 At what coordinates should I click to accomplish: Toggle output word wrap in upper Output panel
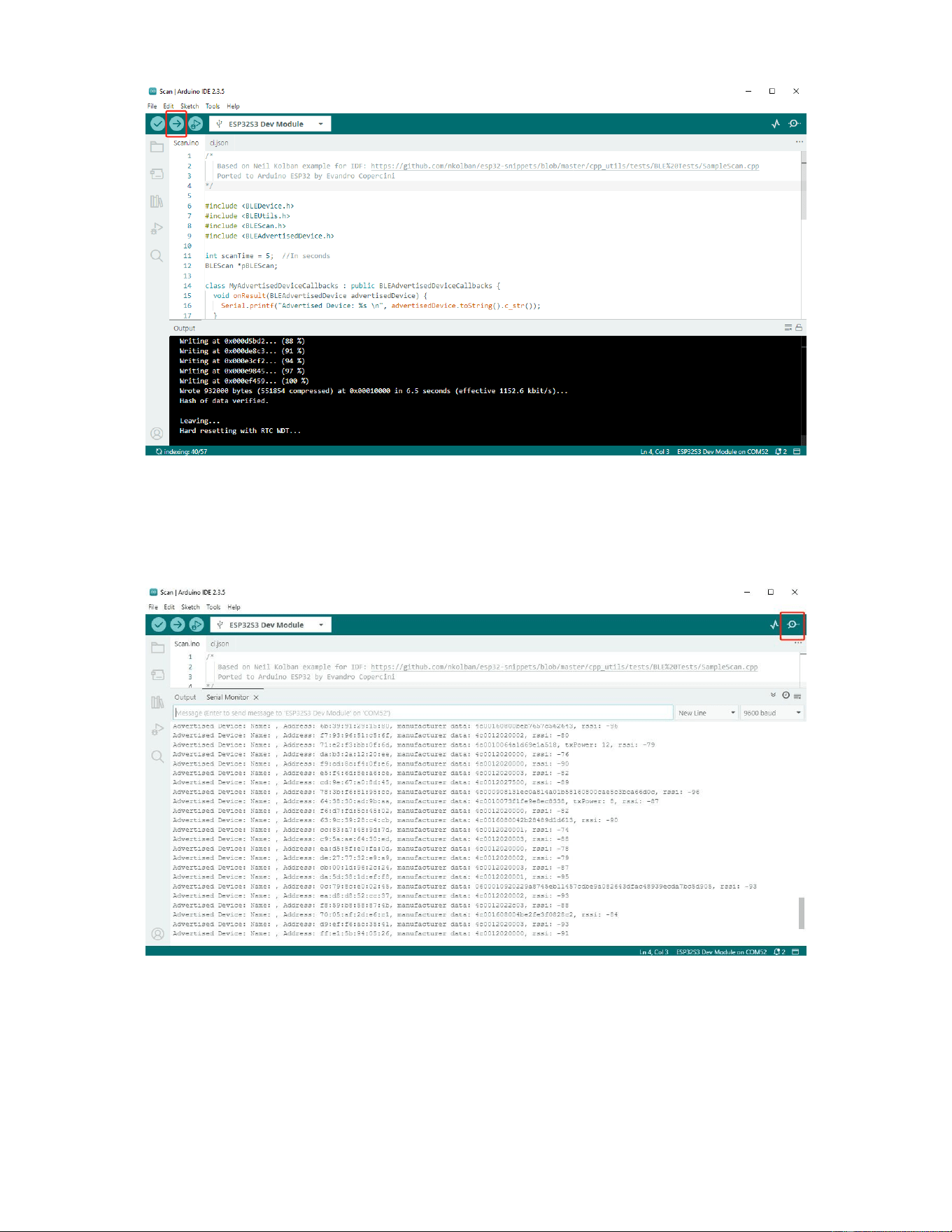pos(788,327)
